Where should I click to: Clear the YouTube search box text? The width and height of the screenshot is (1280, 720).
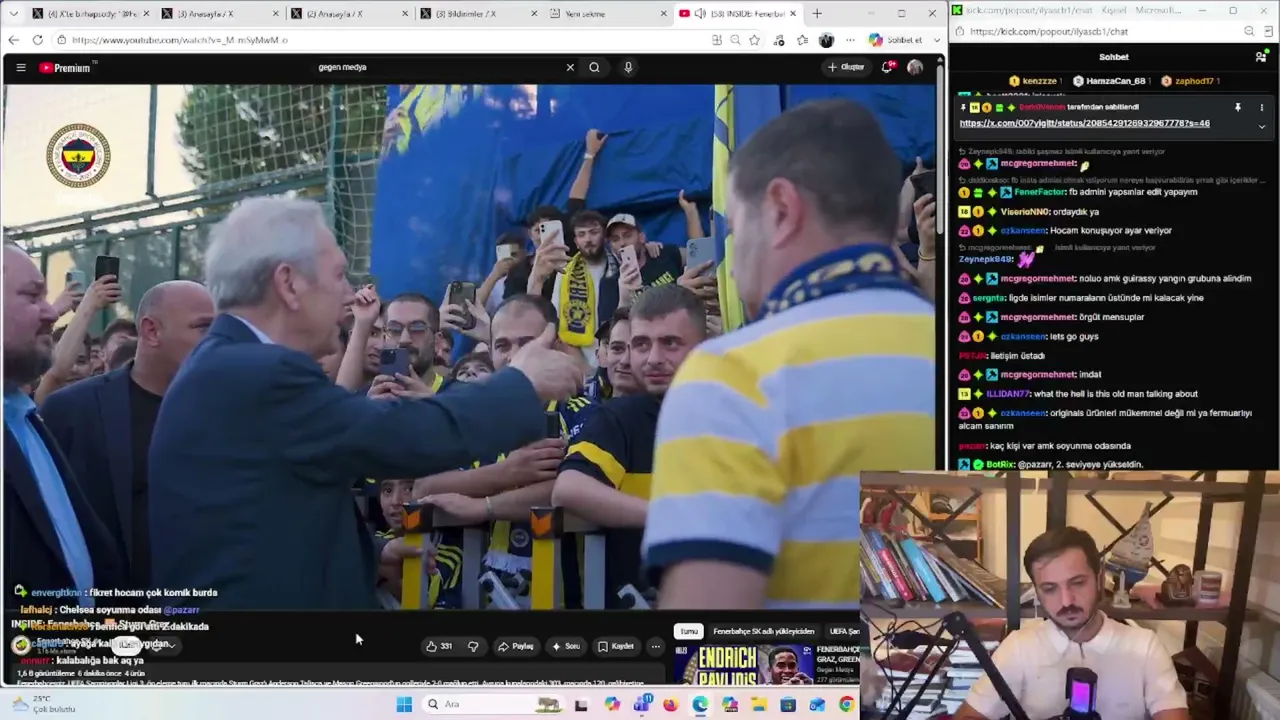point(570,67)
